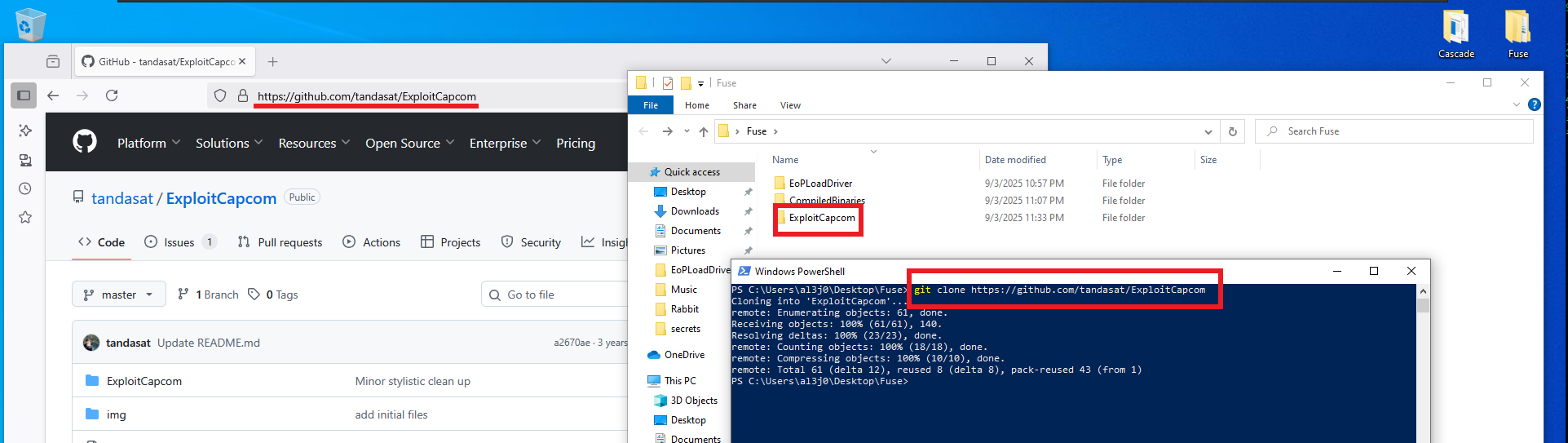The image size is (1568, 443).
Task: Expand Explorer address bar history dropdown
Action: pyautogui.click(x=1208, y=131)
